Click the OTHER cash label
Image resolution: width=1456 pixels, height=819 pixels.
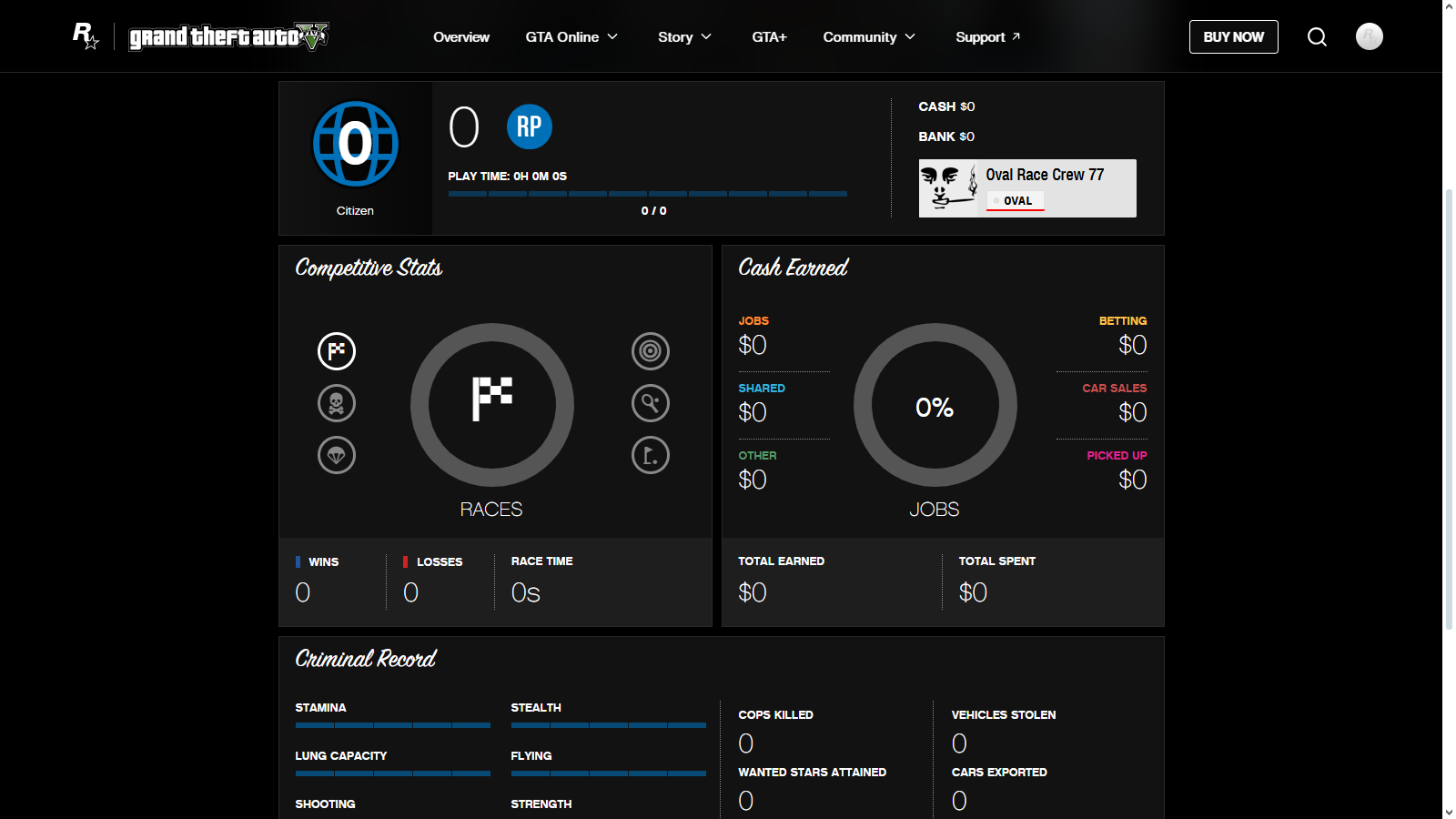[x=757, y=456]
